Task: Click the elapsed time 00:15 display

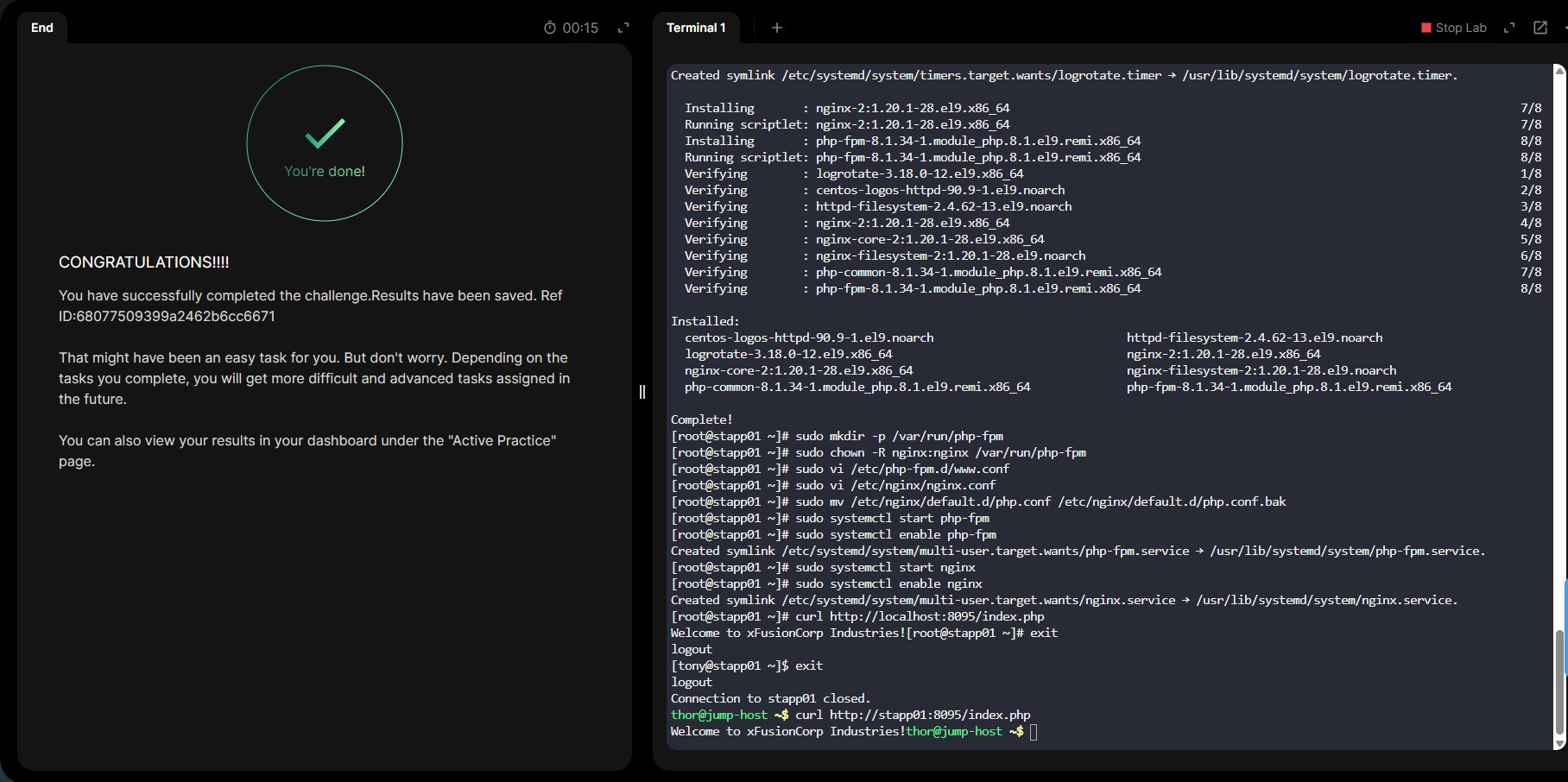Action: (580, 28)
